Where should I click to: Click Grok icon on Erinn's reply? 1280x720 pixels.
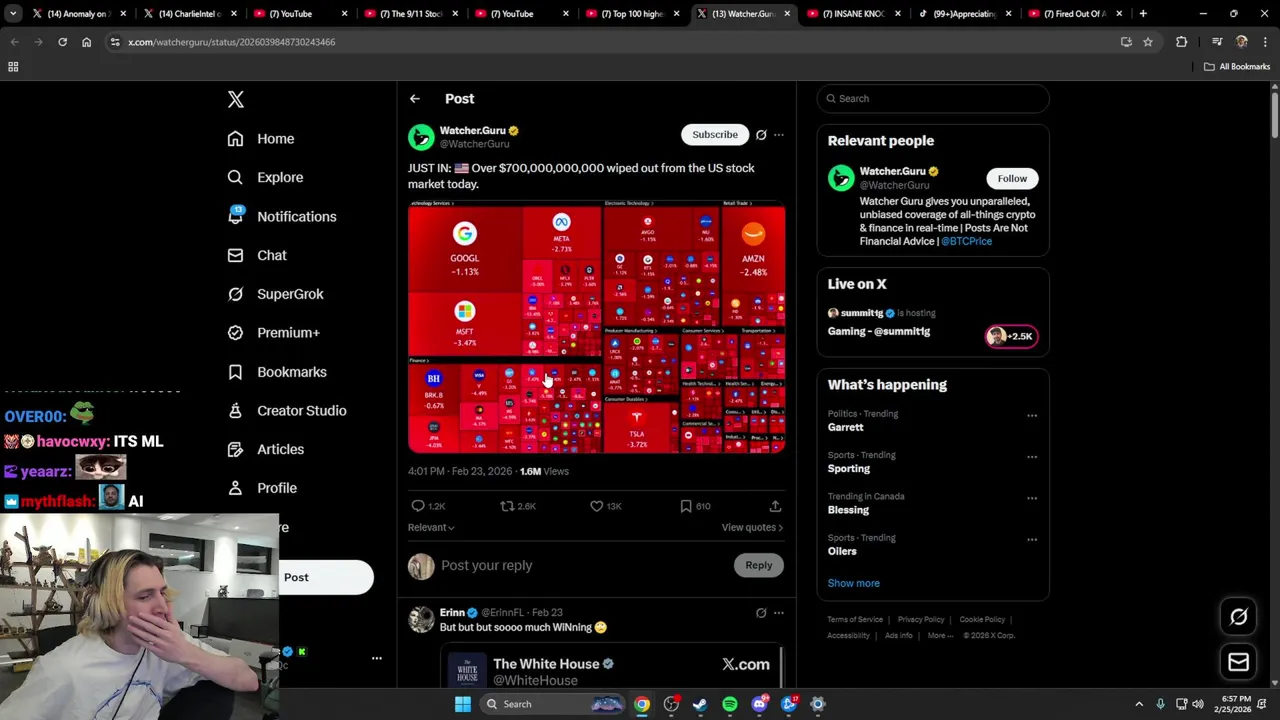761,613
